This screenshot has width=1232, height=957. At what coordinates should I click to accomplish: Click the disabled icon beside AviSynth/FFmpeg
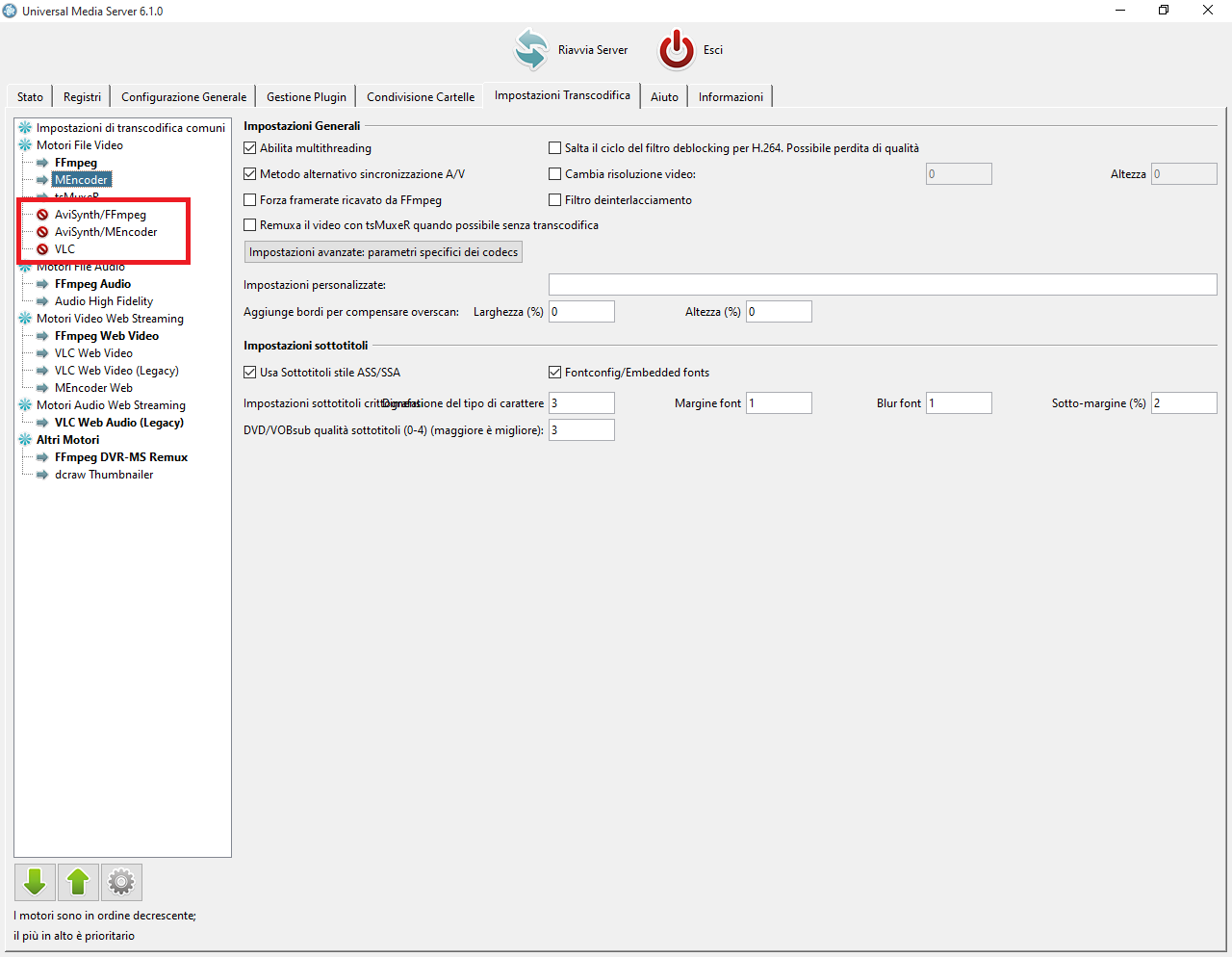click(x=42, y=215)
